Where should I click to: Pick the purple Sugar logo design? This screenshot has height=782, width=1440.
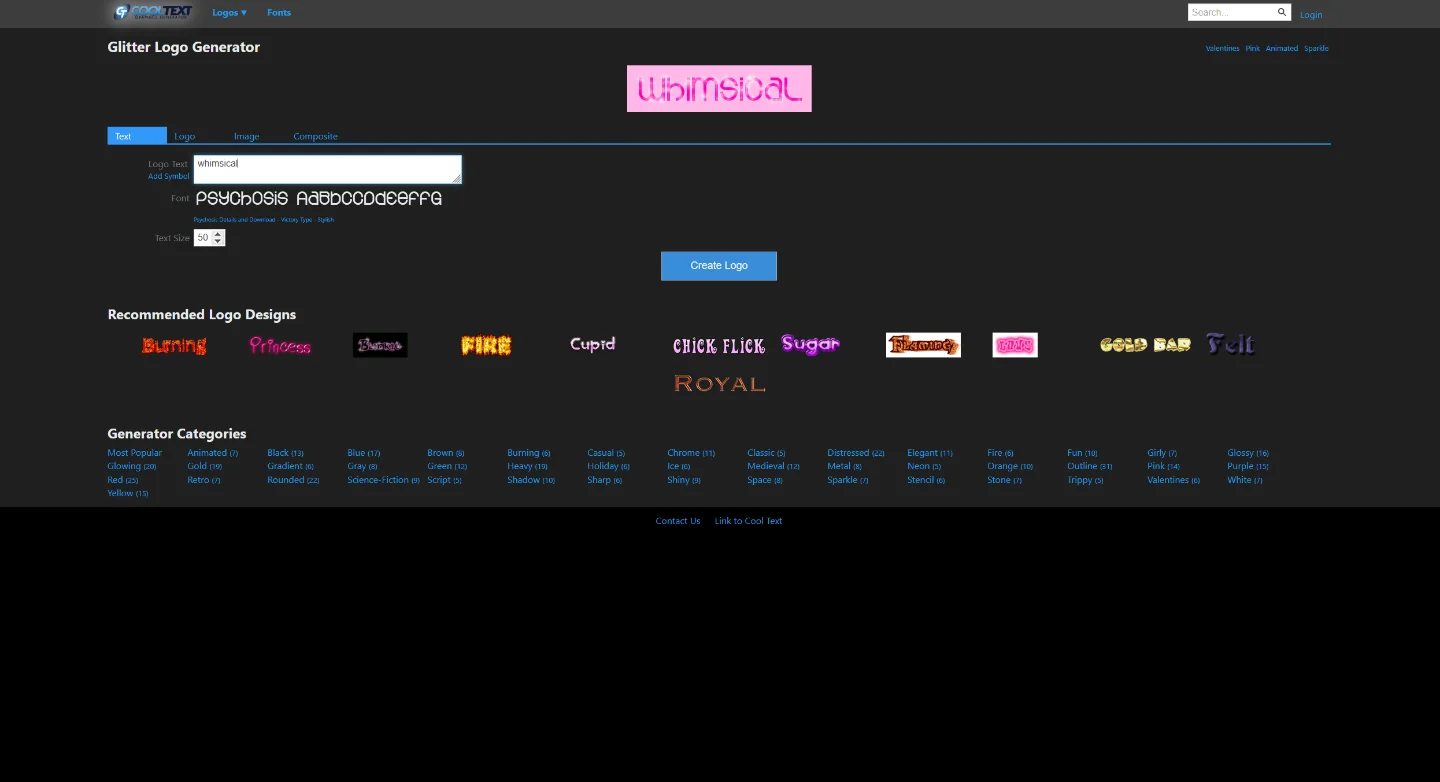pyautogui.click(x=810, y=344)
